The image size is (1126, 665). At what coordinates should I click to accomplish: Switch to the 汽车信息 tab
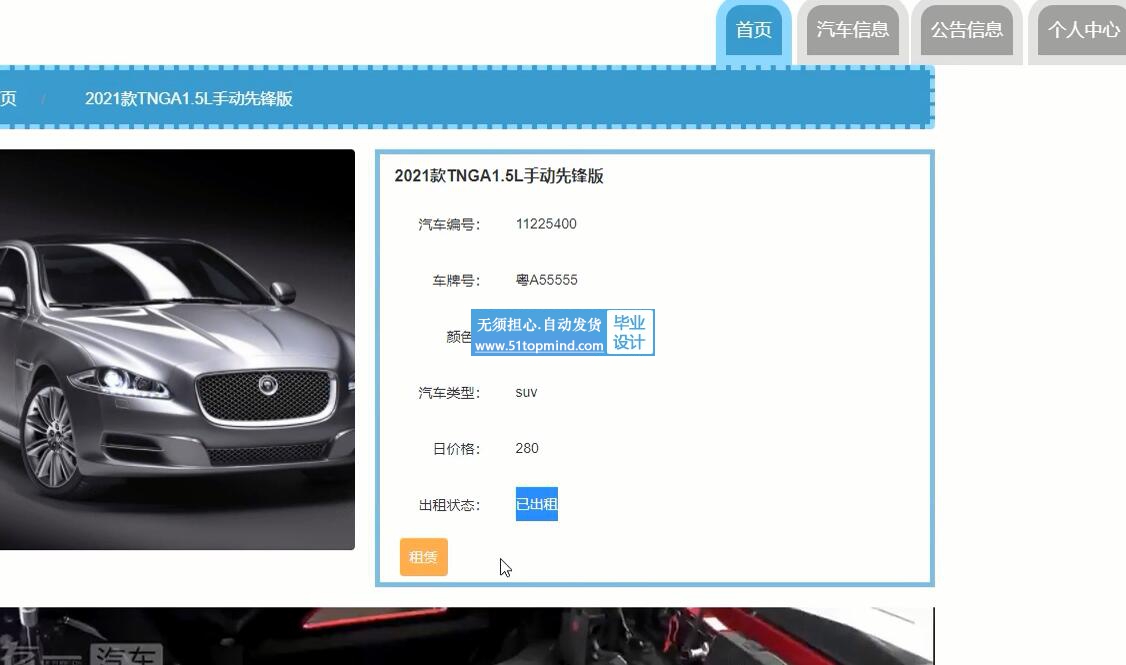click(852, 30)
